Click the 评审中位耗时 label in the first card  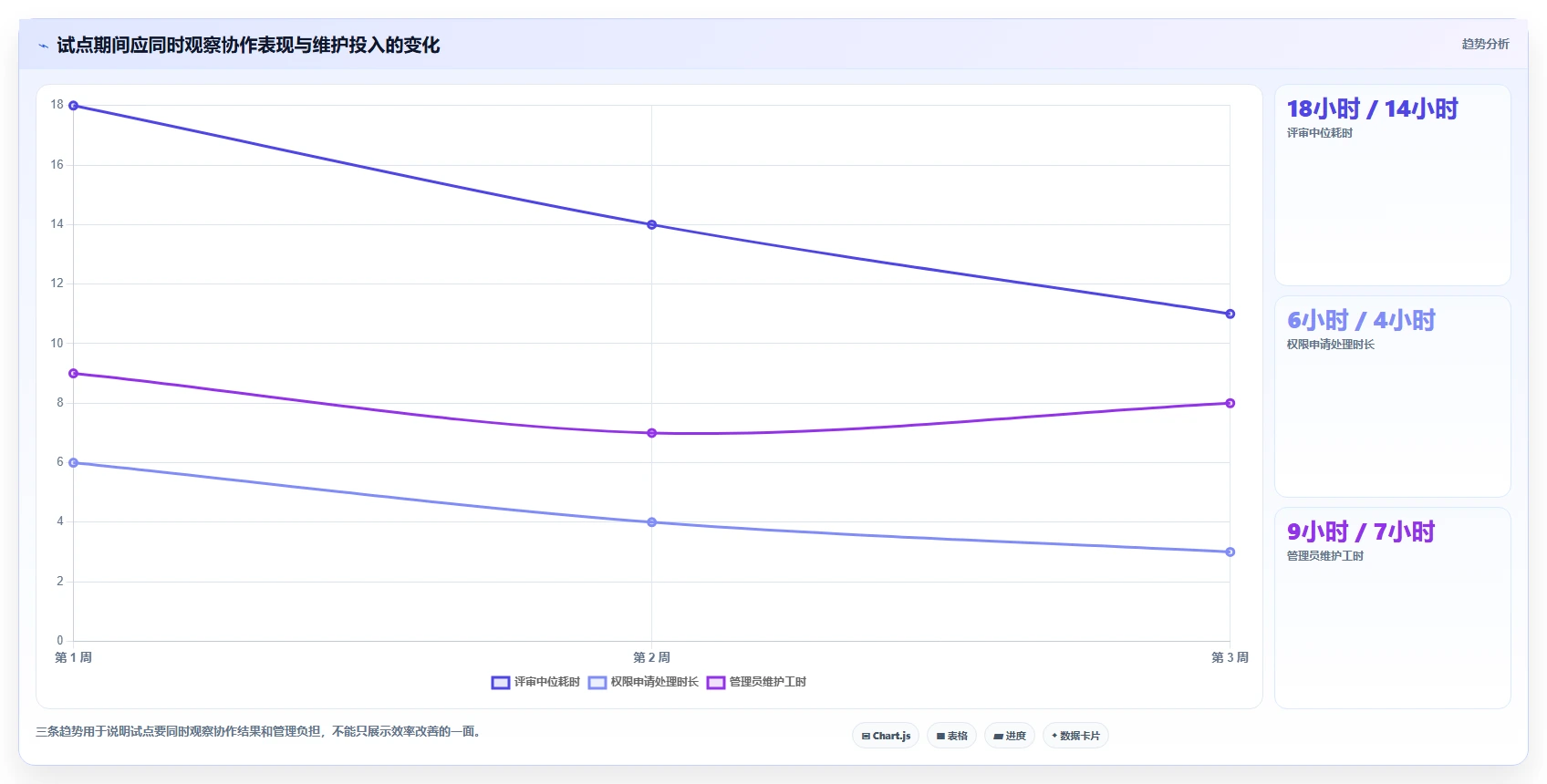[x=1319, y=133]
